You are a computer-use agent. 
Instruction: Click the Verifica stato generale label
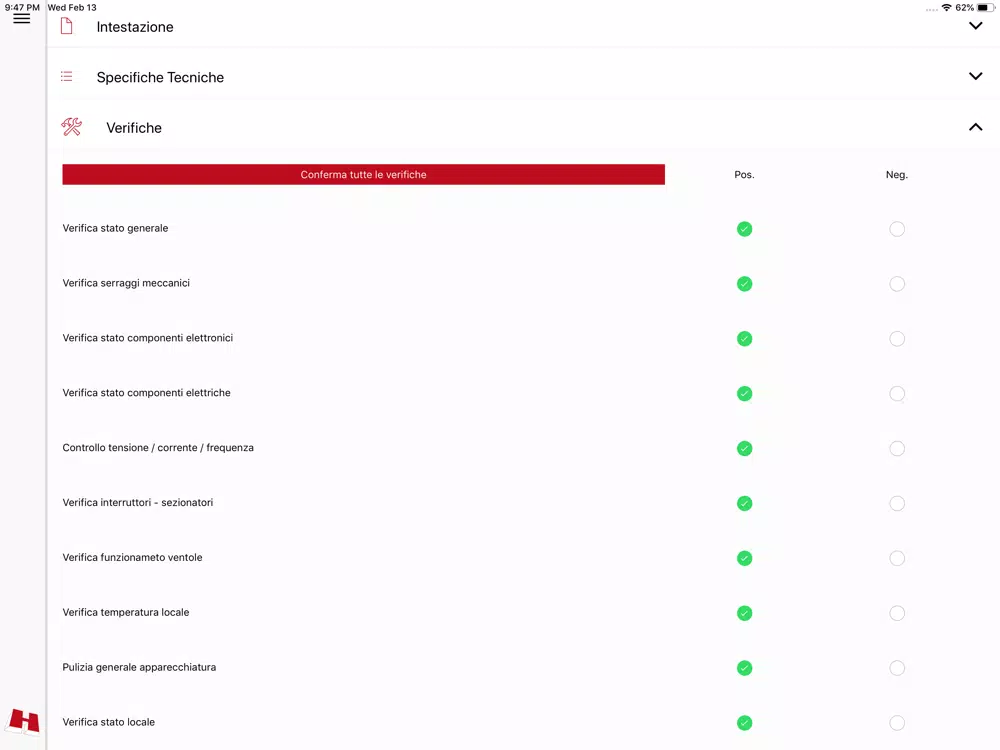click(x=115, y=228)
